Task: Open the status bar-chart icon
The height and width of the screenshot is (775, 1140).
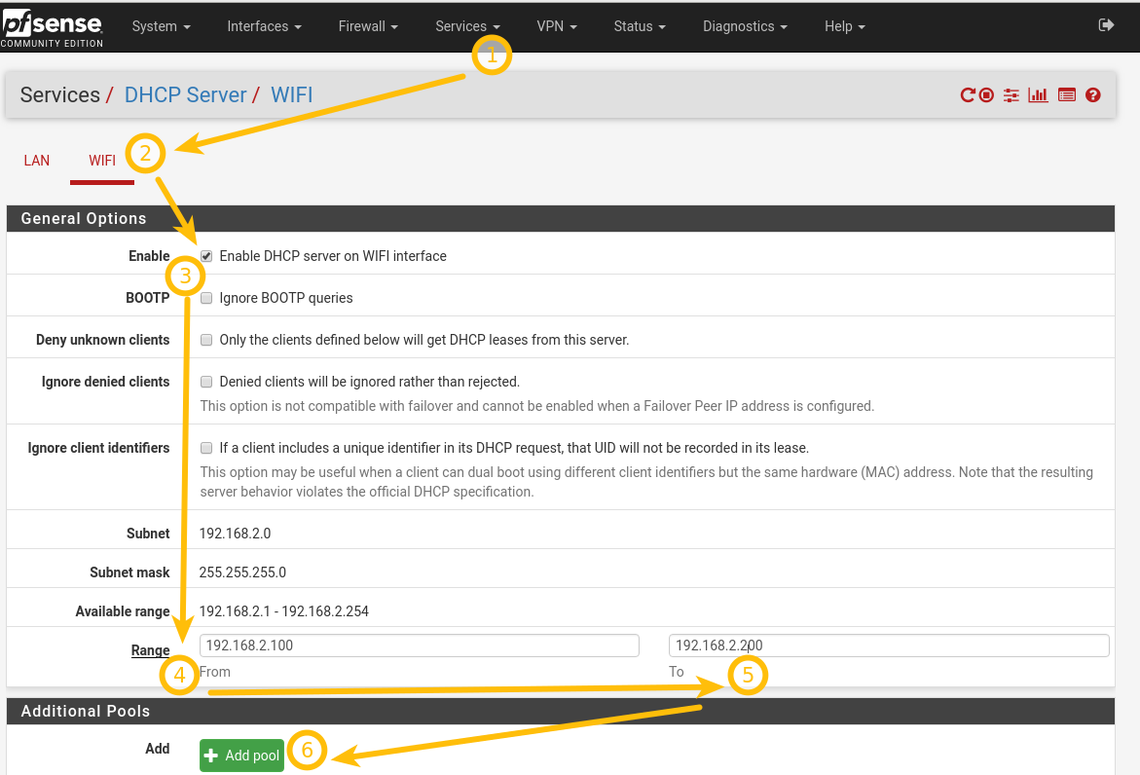Action: [1038, 95]
